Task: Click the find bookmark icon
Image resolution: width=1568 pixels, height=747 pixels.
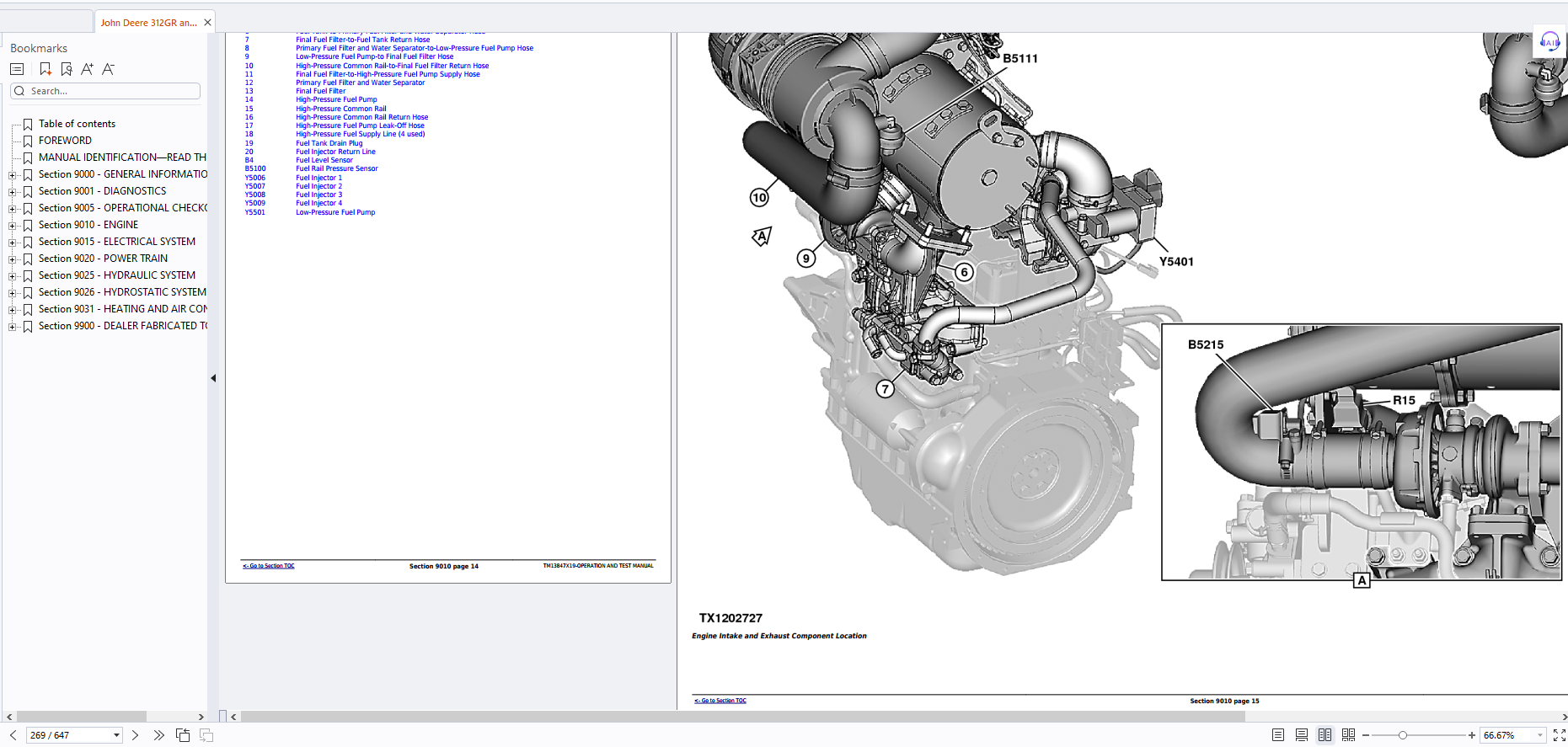Action: point(67,69)
